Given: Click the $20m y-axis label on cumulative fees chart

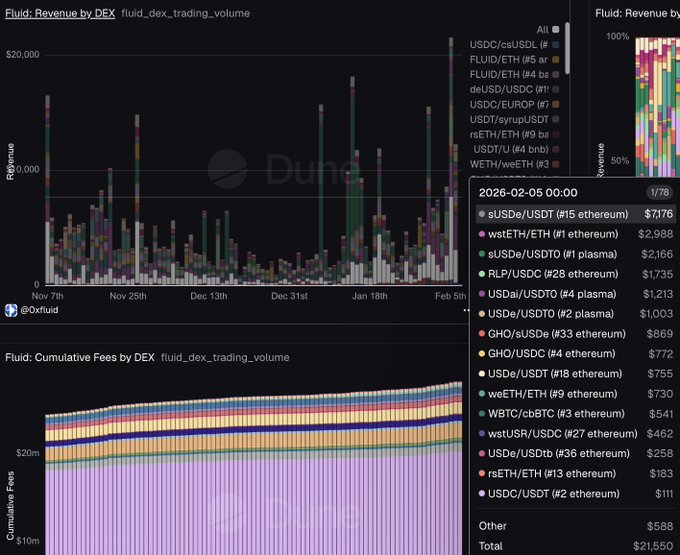Looking at the screenshot, I should [27, 453].
